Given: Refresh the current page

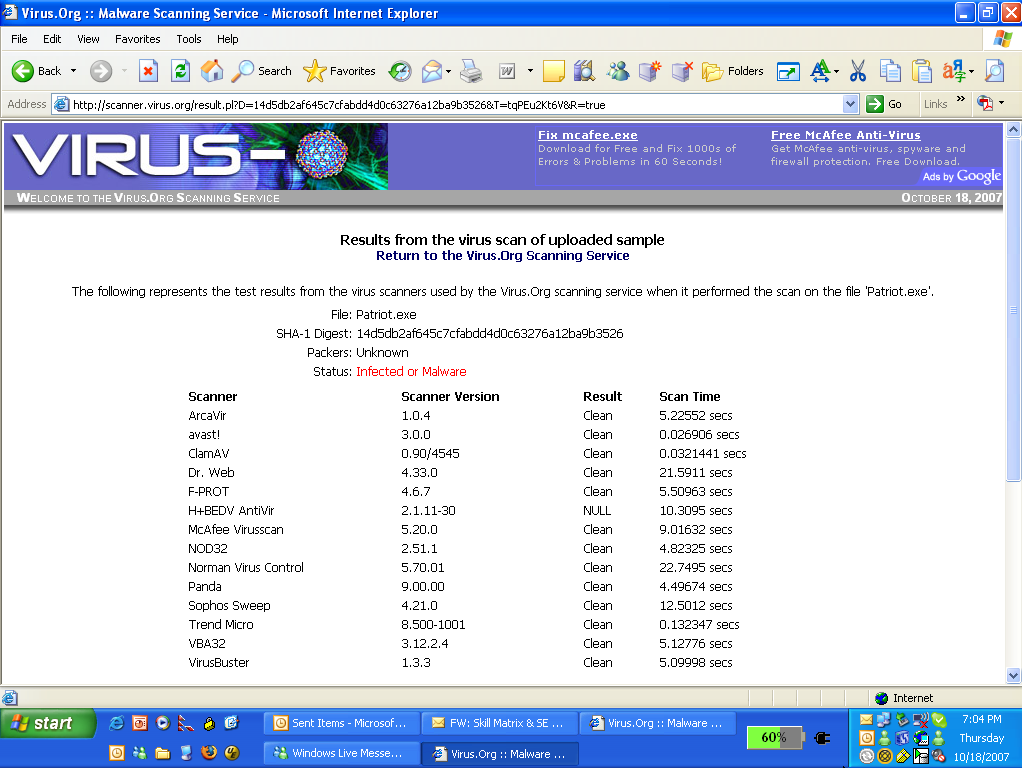Looking at the screenshot, I should (180, 71).
